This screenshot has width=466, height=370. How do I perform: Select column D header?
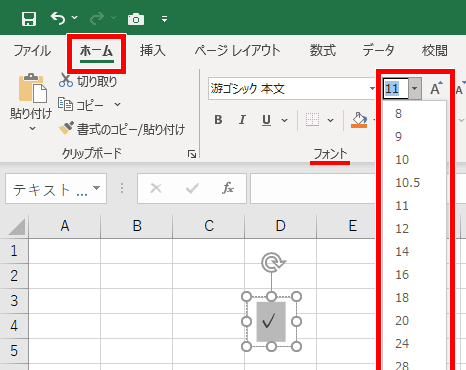pos(281,226)
